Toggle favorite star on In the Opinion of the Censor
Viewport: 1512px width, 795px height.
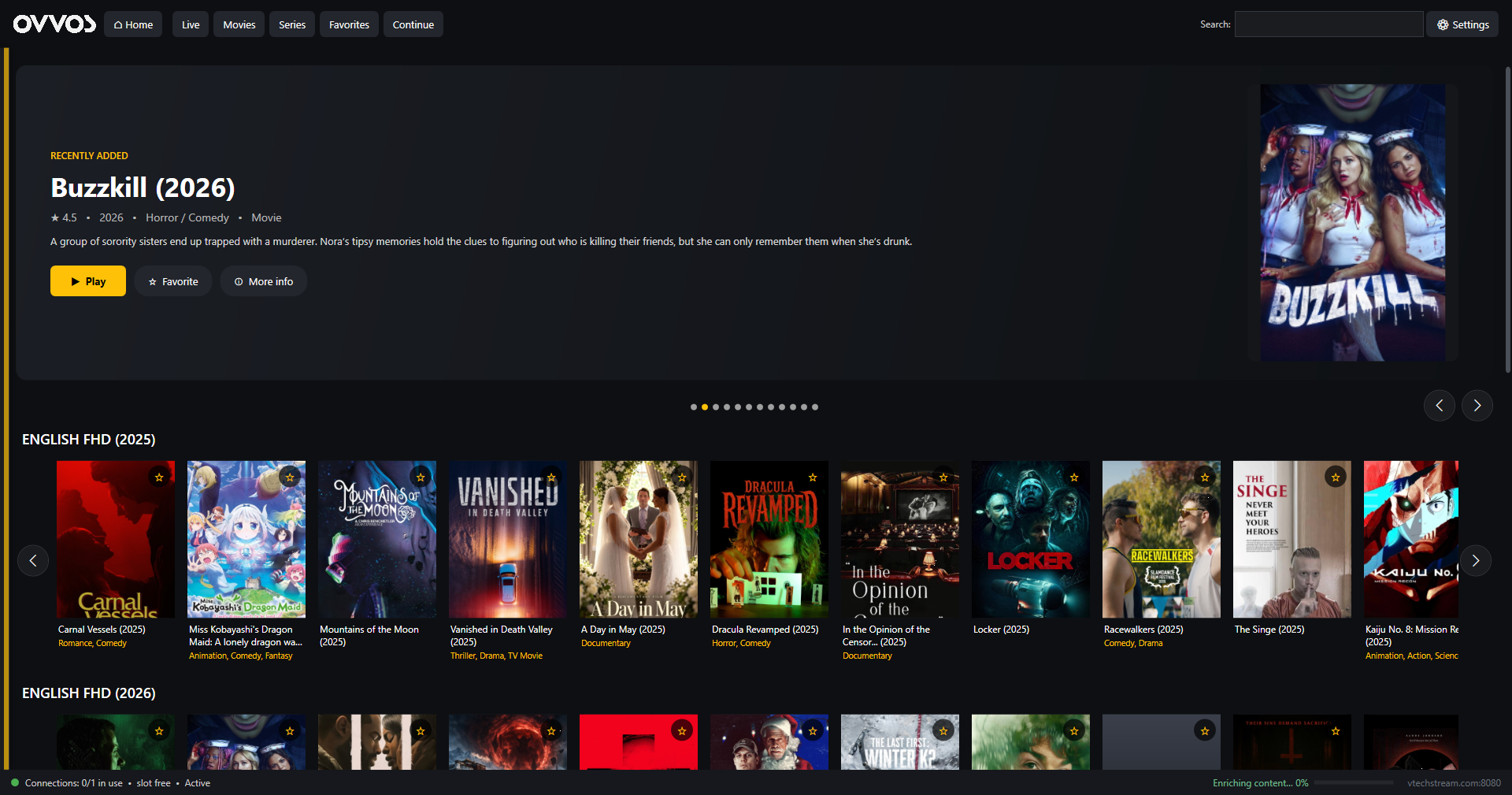[x=943, y=477]
